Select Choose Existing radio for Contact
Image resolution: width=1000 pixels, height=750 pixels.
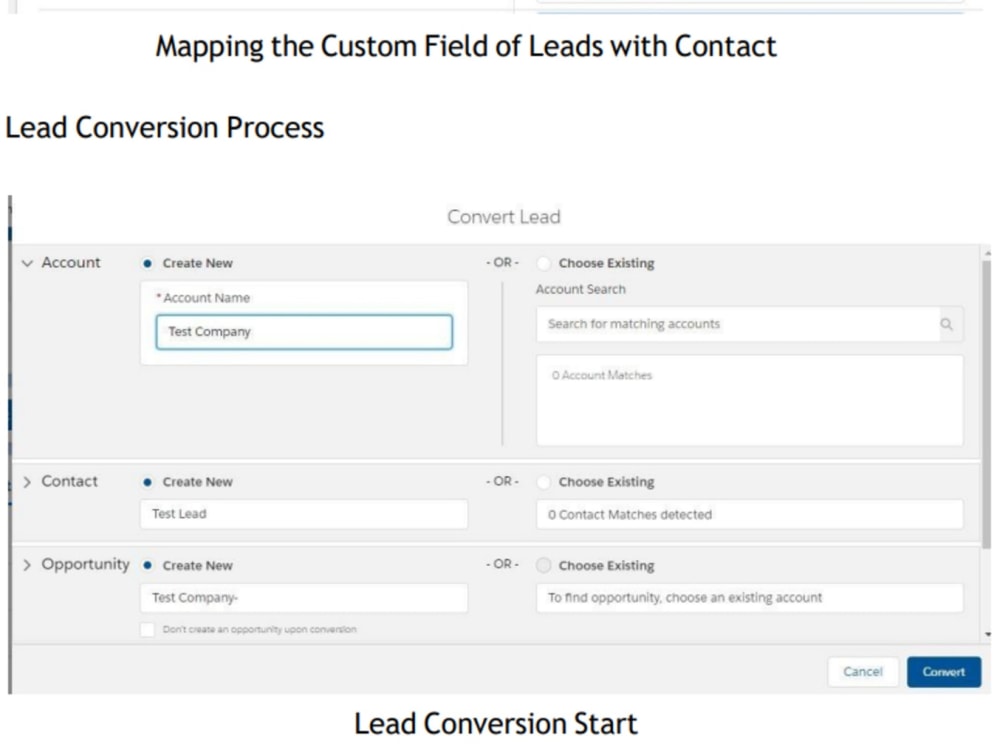[x=543, y=482]
